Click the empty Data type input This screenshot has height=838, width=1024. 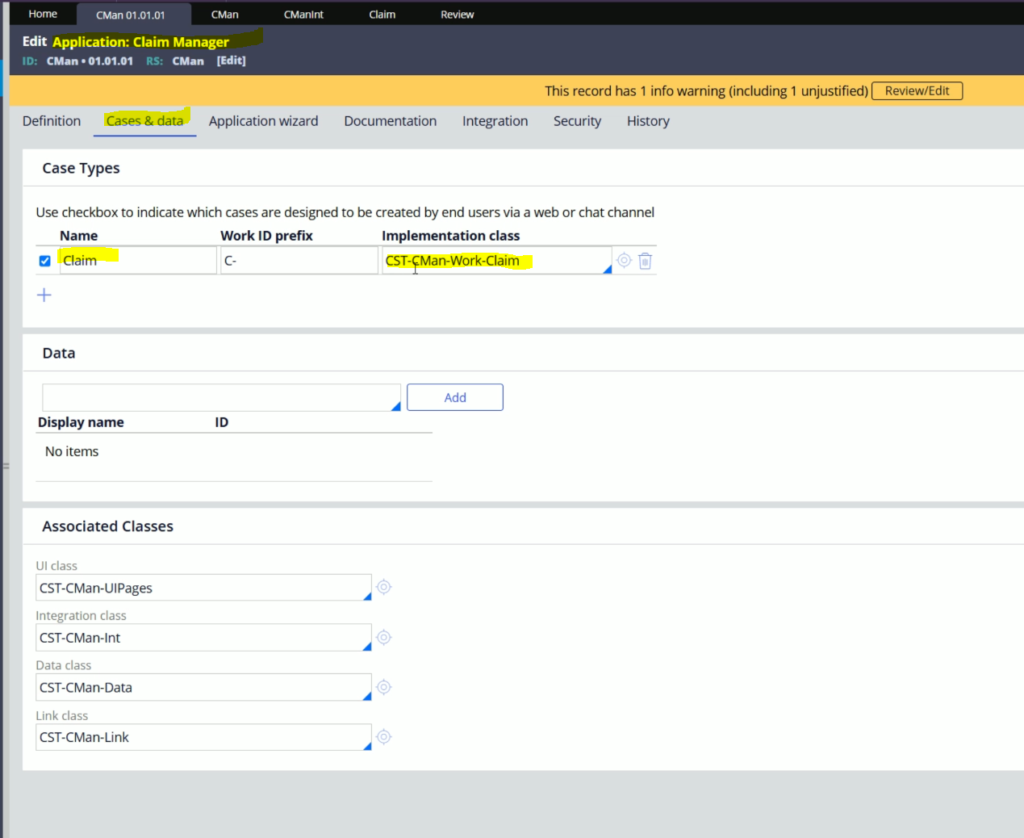221,397
